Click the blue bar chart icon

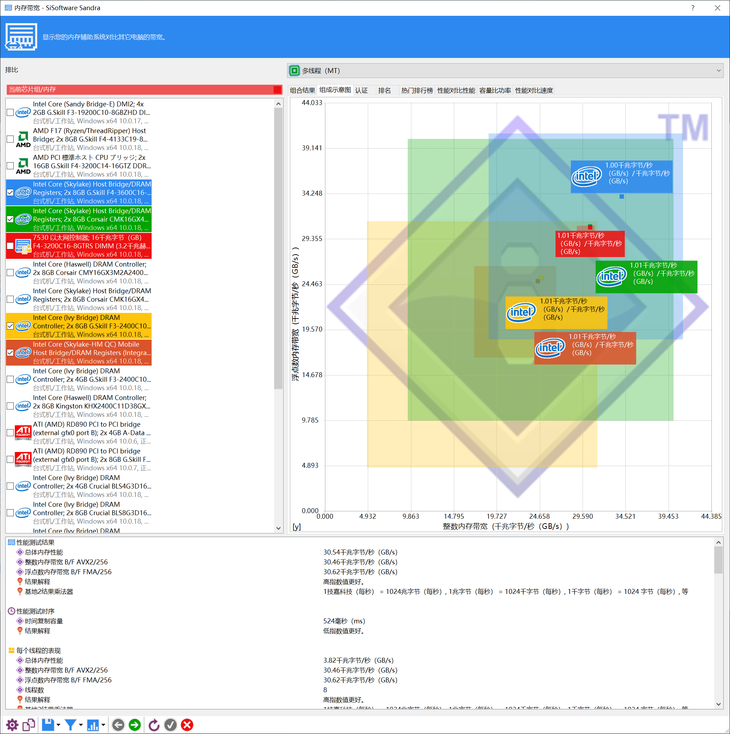tap(93, 725)
